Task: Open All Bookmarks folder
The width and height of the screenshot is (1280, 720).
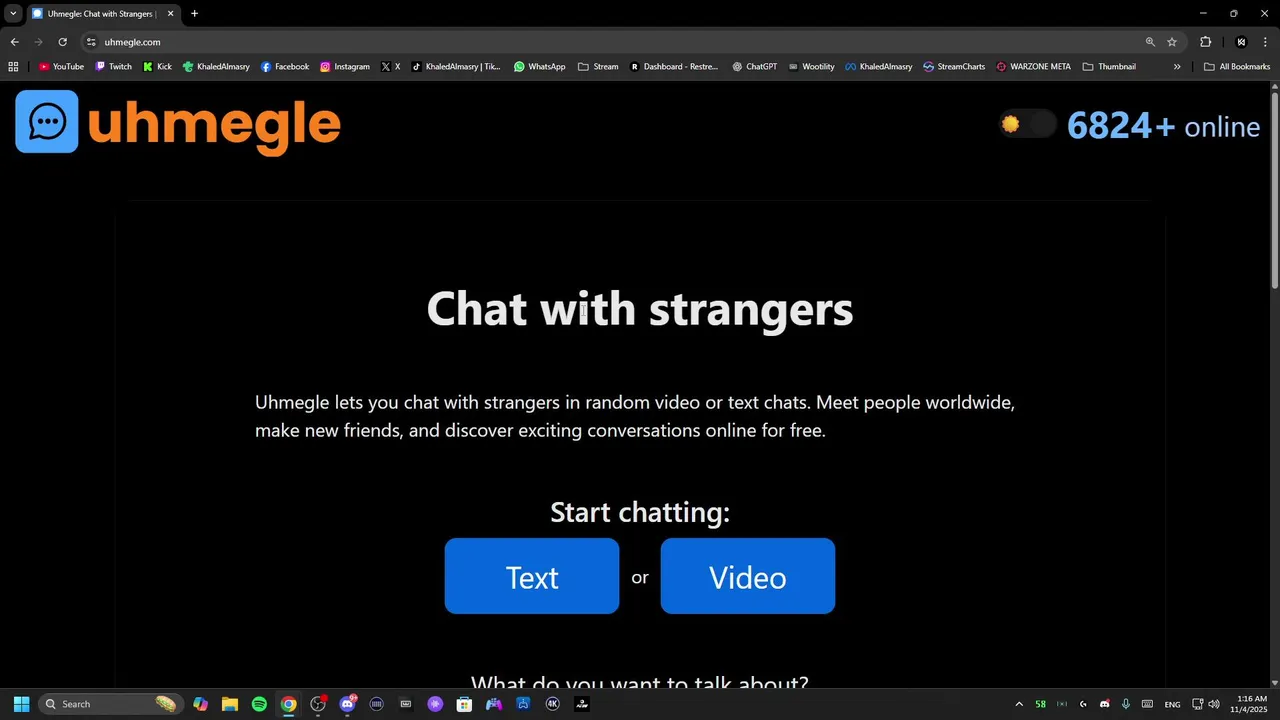Action: point(1237,67)
